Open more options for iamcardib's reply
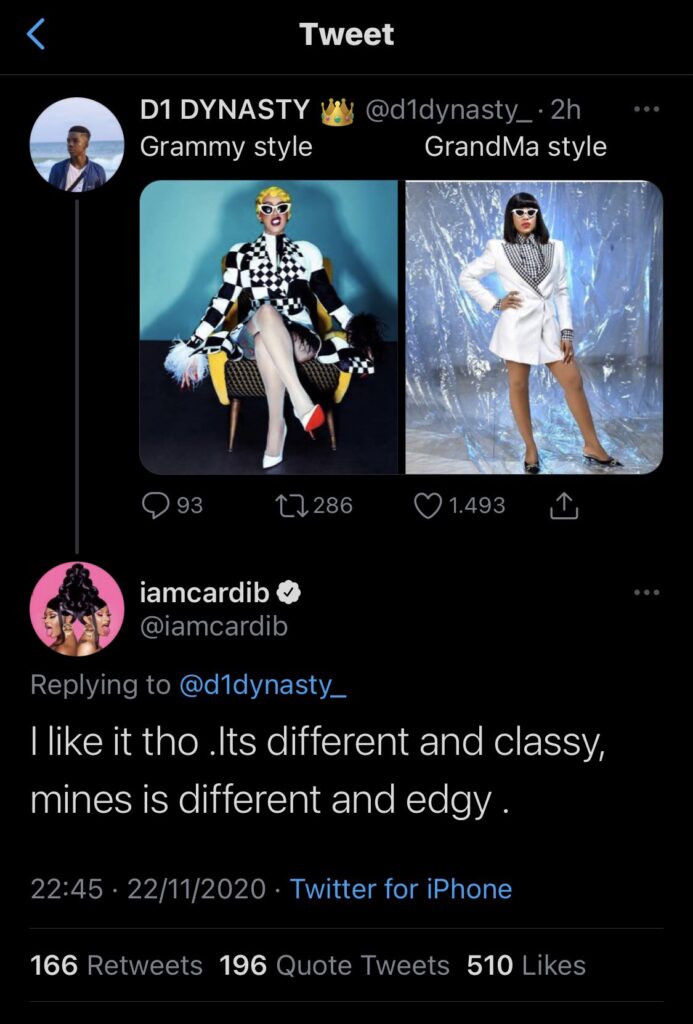Screen dimensions: 693x1024 647,592
